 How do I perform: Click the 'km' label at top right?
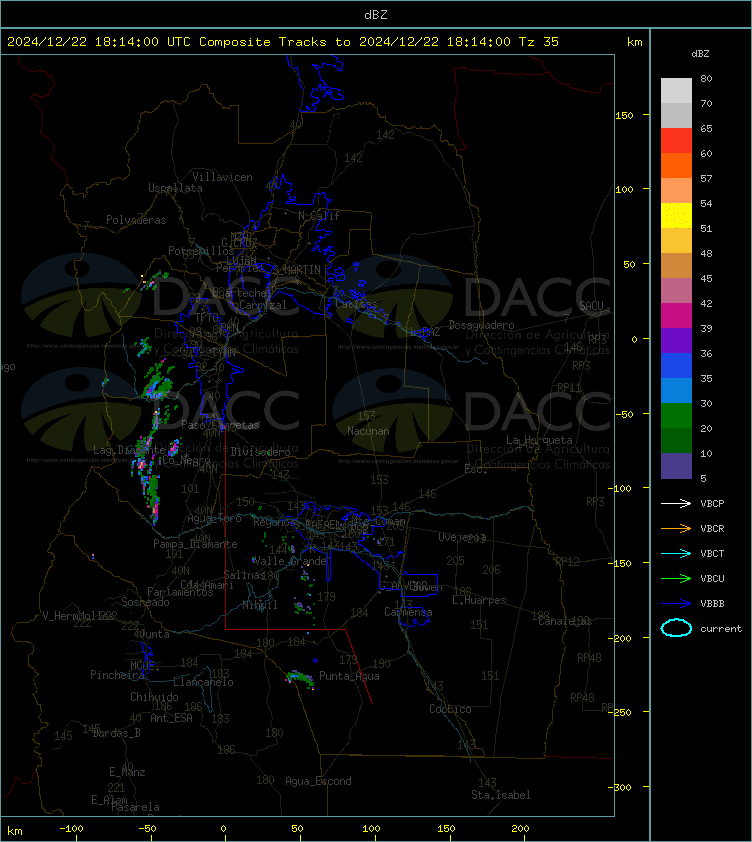(x=635, y=42)
